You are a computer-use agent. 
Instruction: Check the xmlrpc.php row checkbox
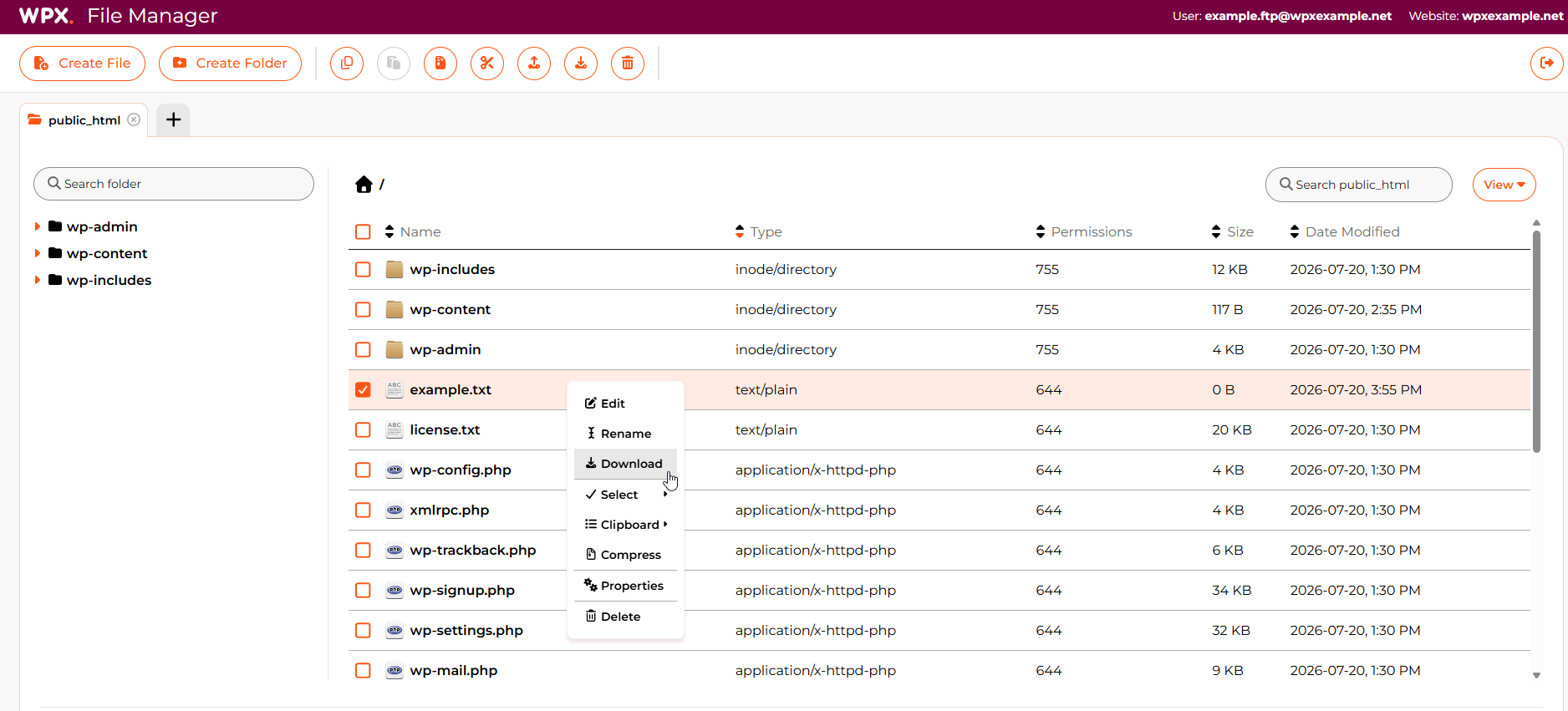363,510
